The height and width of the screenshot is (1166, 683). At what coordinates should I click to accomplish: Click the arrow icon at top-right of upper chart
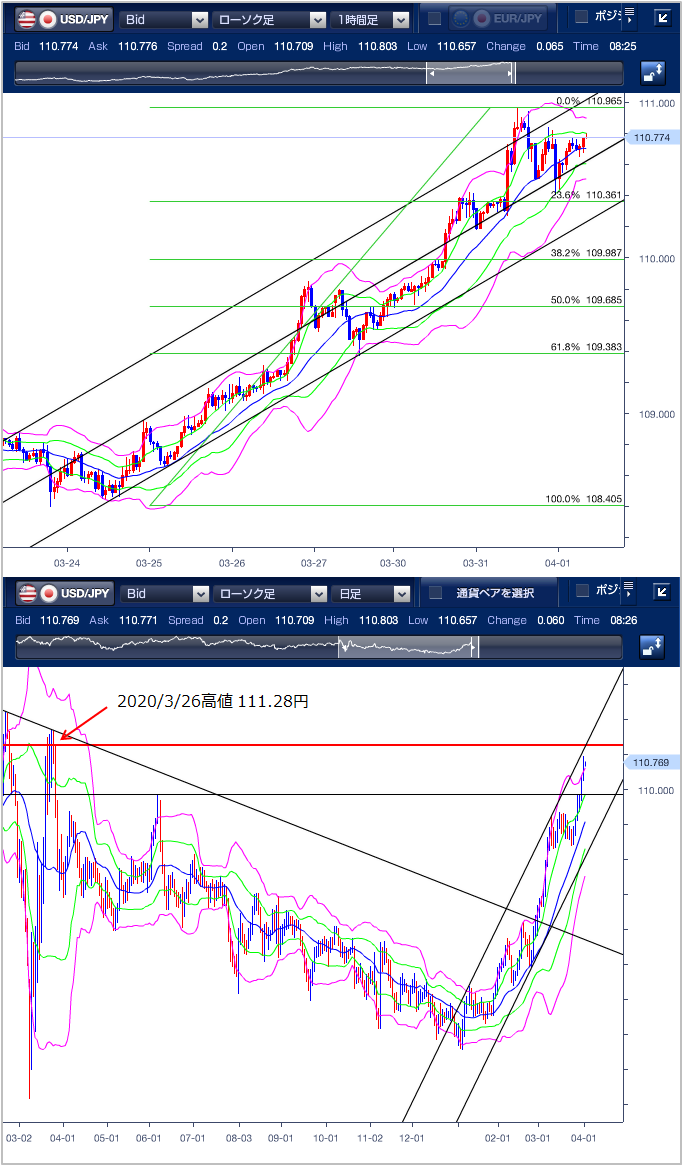click(662, 18)
